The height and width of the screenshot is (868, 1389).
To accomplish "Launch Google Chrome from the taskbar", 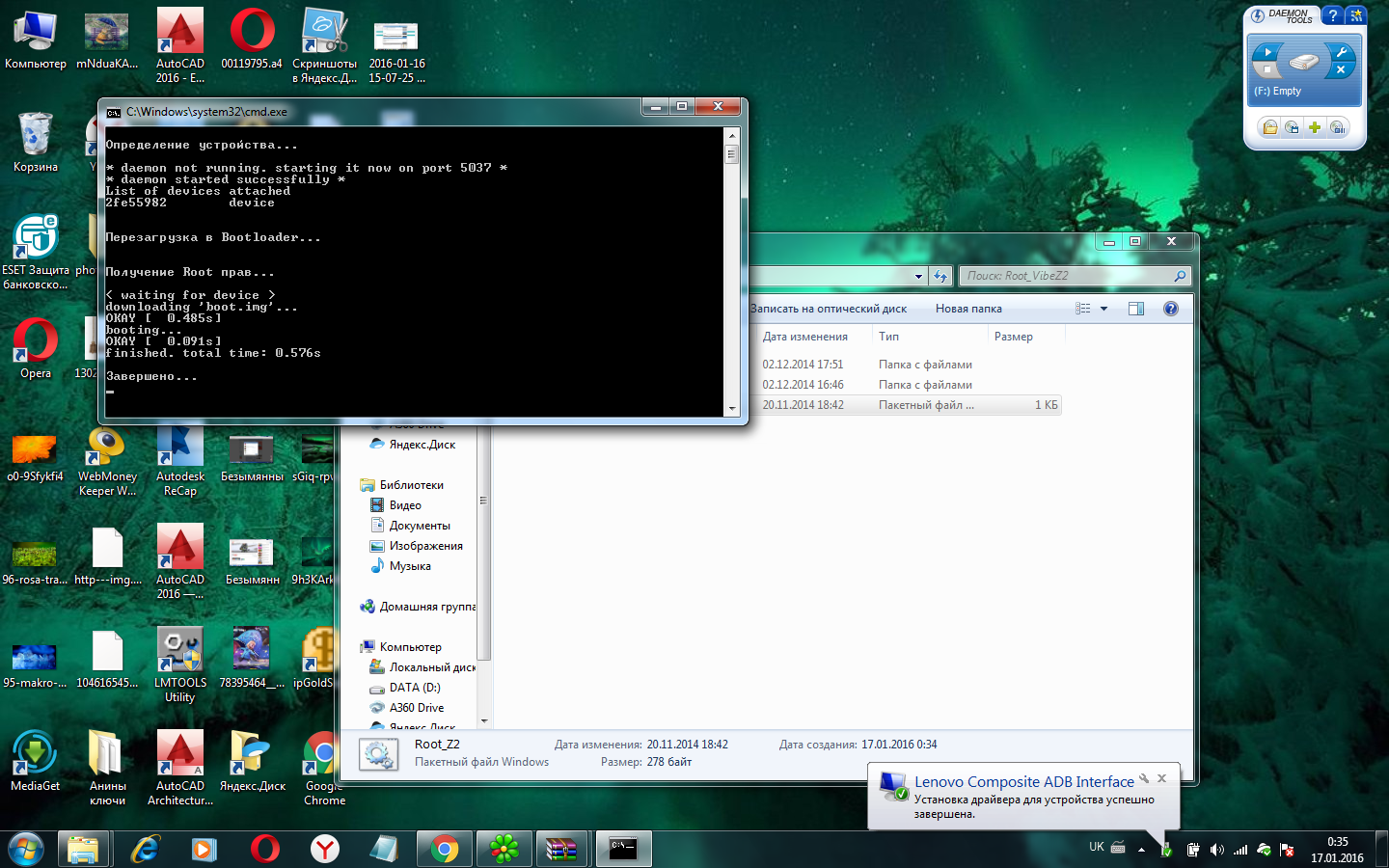I will [445, 849].
